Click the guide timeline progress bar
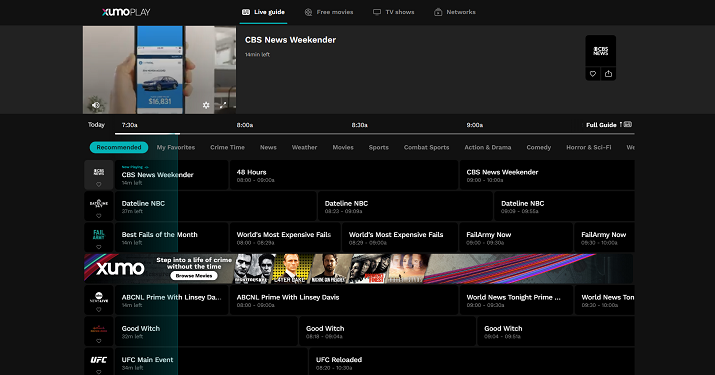Image resolution: width=715 pixels, height=375 pixels. pos(374,134)
